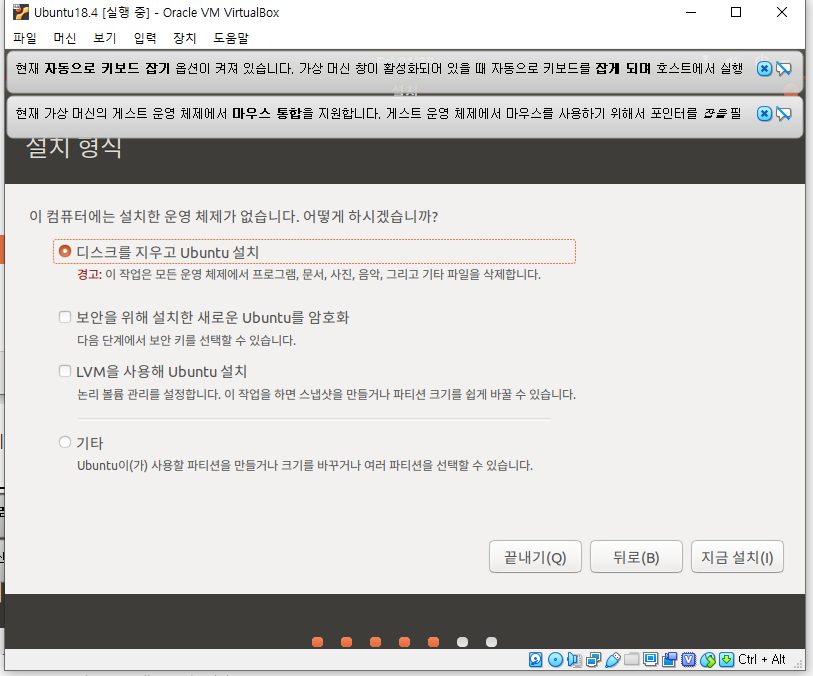Image resolution: width=813 pixels, height=676 pixels.
Task: Click the video recording status icon
Action: coord(669,659)
